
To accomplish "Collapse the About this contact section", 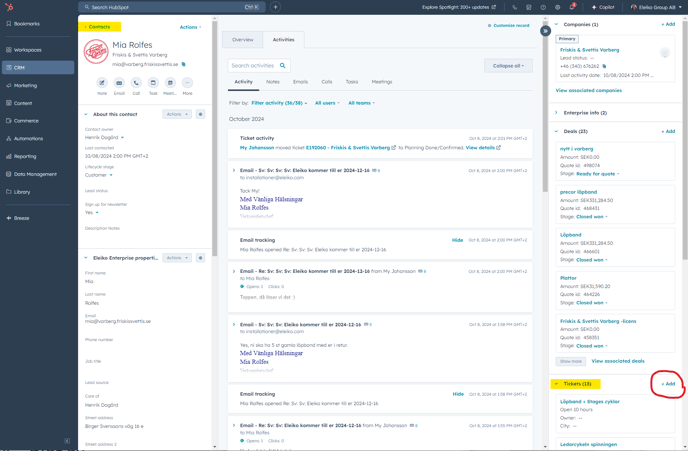I will (x=86, y=114).
